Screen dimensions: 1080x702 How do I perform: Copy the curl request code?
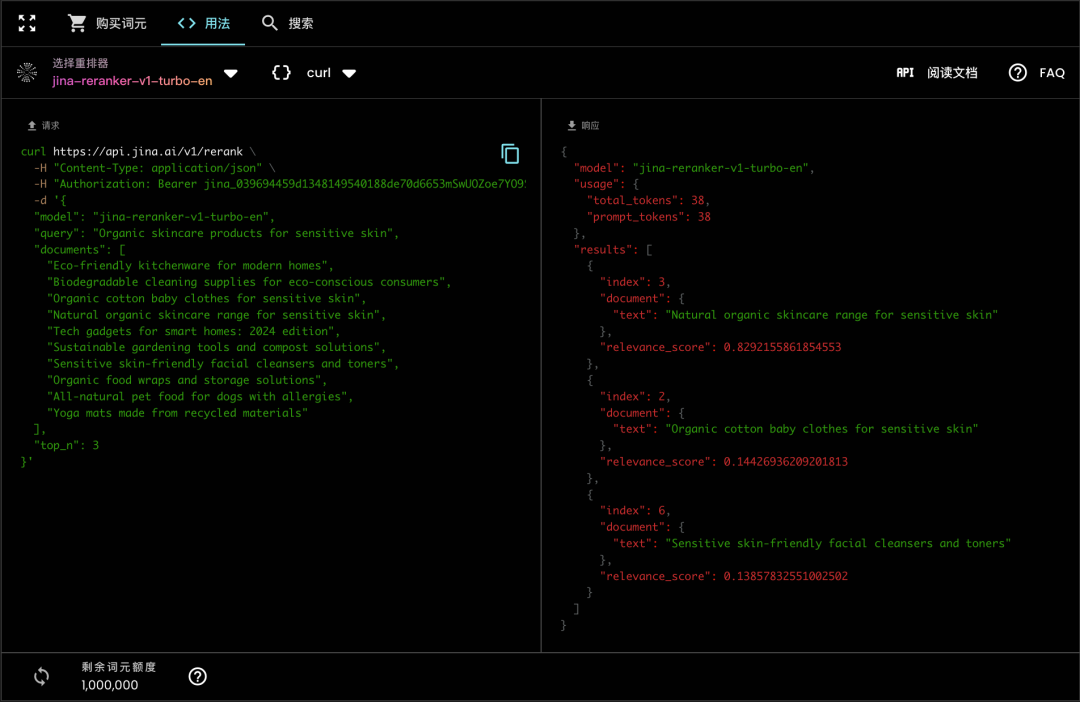pos(510,154)
